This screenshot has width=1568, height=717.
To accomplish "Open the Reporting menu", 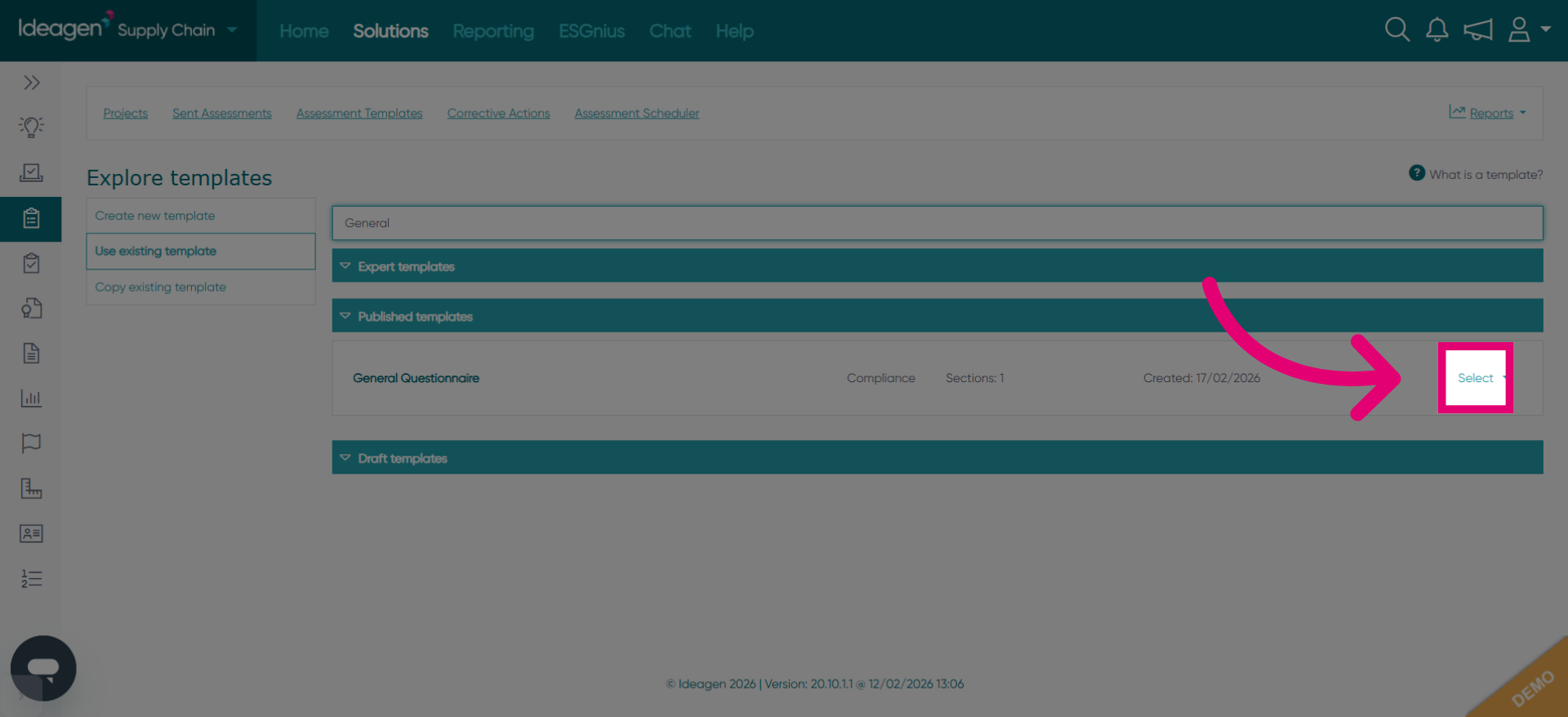I will (x=493, y=31).
